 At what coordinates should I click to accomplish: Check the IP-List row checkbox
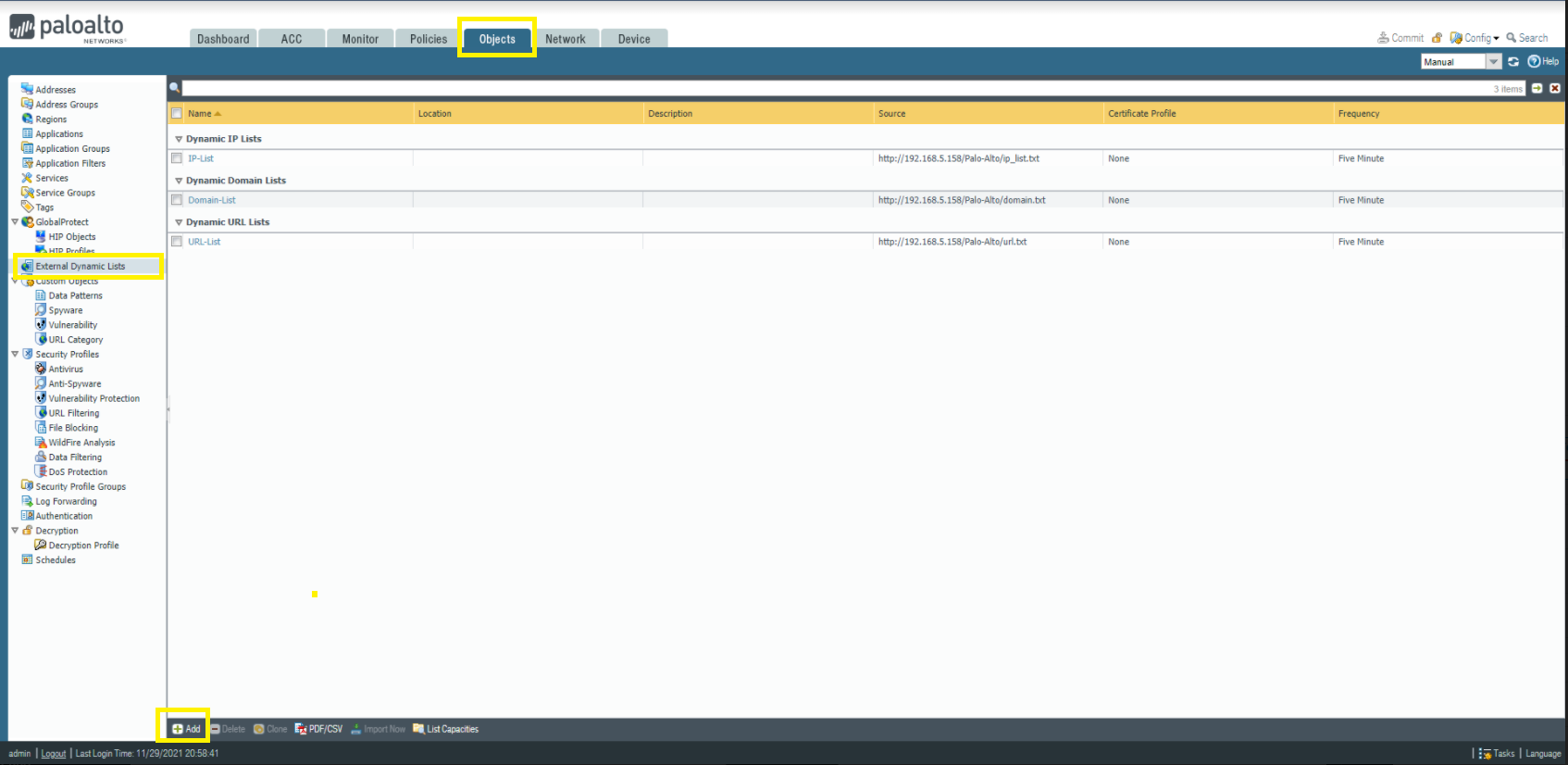(x=177, y=158)
